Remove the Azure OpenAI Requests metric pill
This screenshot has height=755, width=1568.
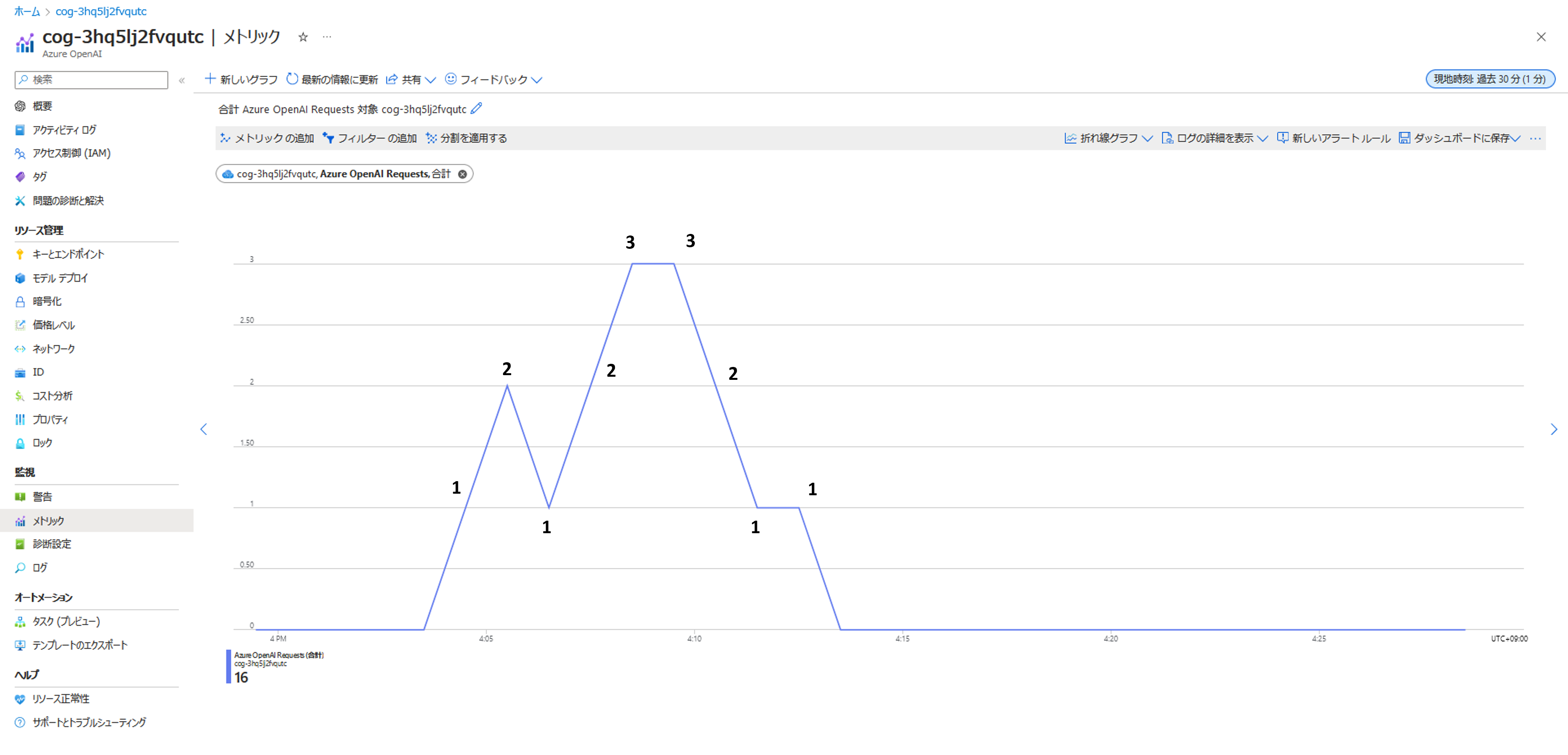463,174
